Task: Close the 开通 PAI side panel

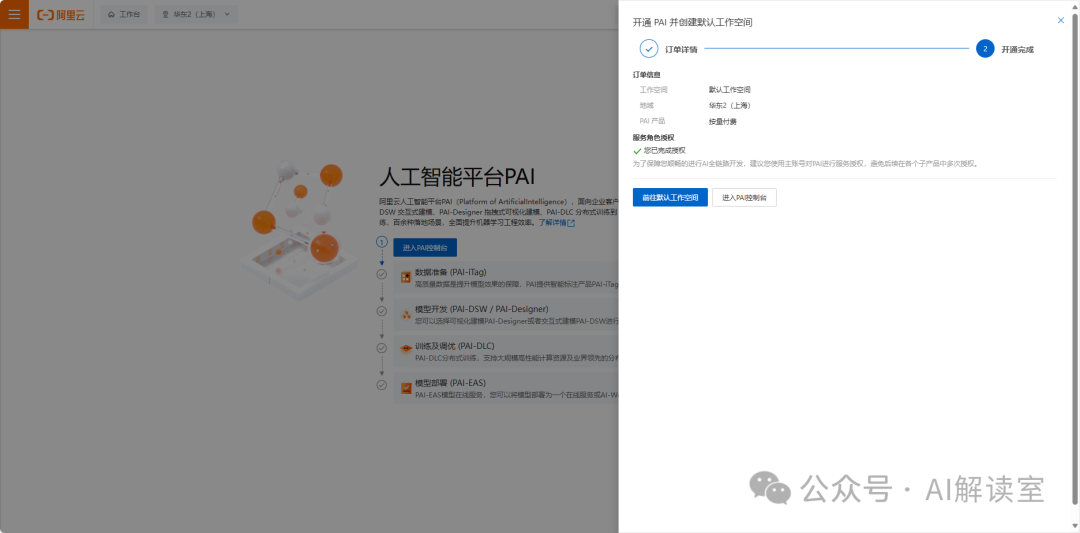Action: click(x=1061, y=21)
